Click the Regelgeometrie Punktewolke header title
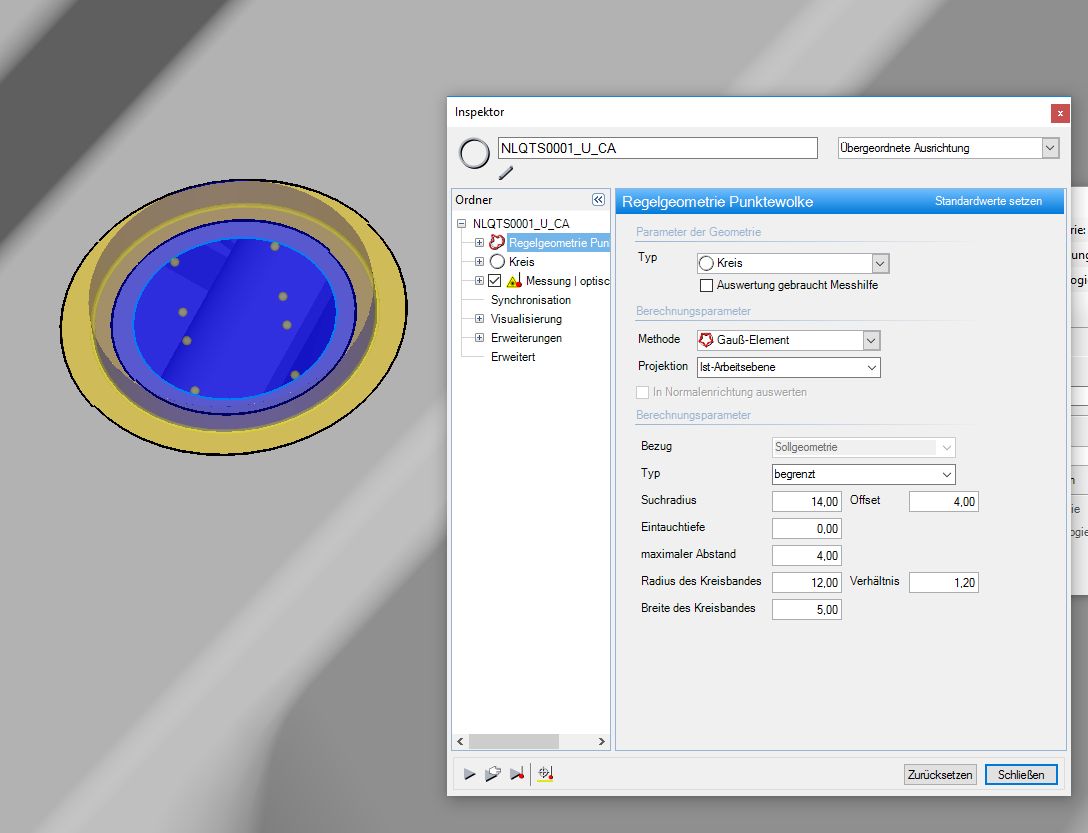The width and height of the screenshot is (1088, 833). click(717, 201)
